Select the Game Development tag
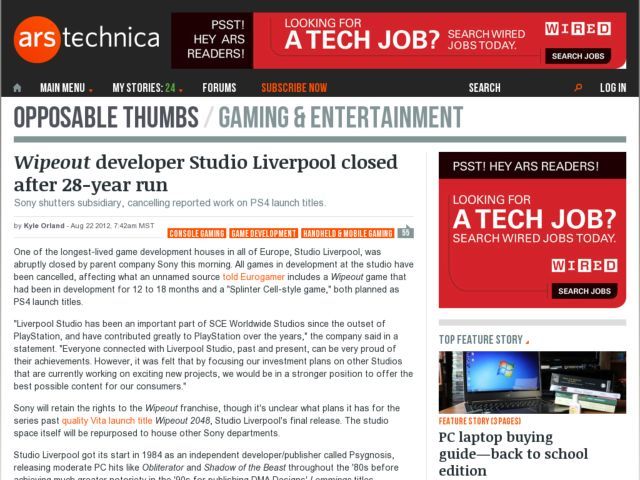 pos(263,233)
